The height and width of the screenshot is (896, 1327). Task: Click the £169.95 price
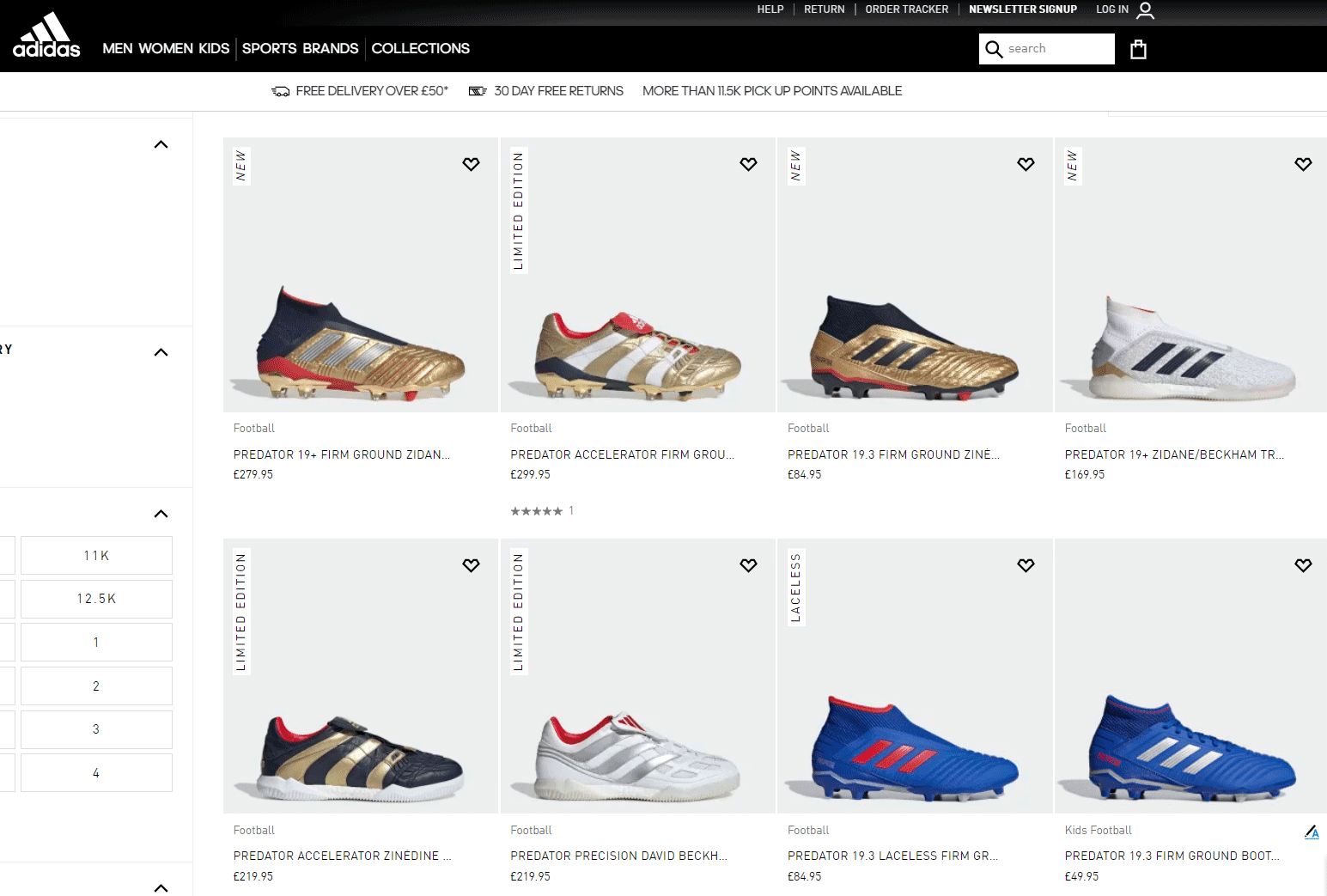pos(1085,474)
